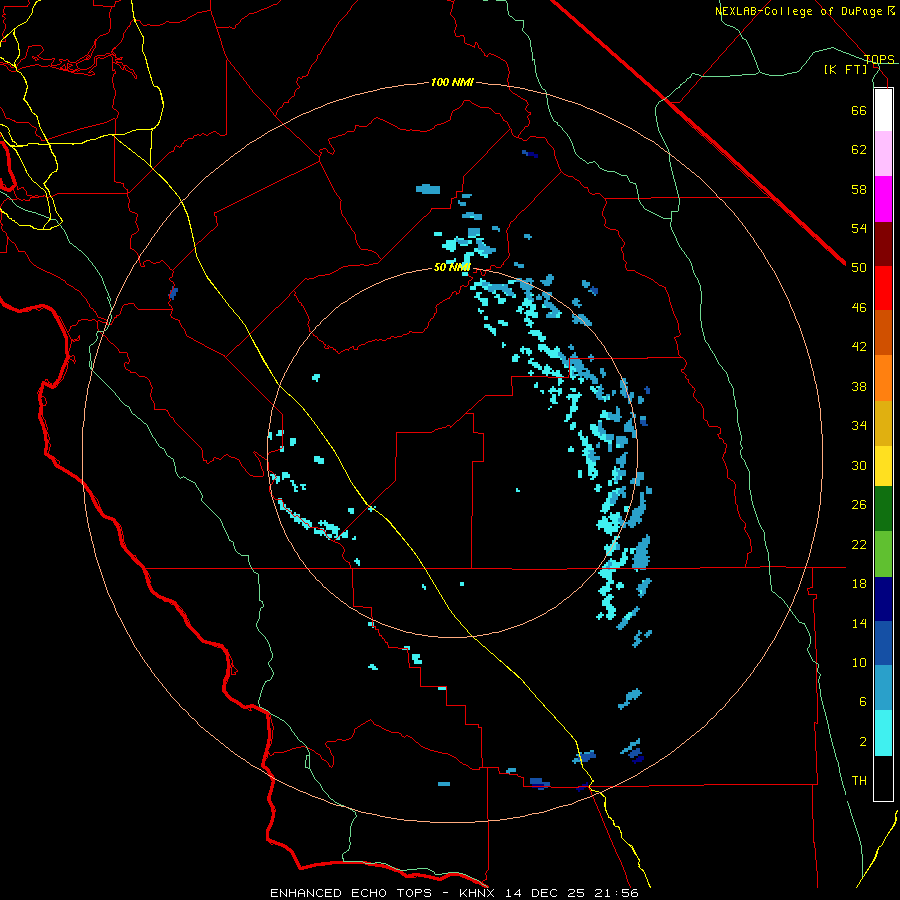Click the light green legend swatch

pos(883,554)
